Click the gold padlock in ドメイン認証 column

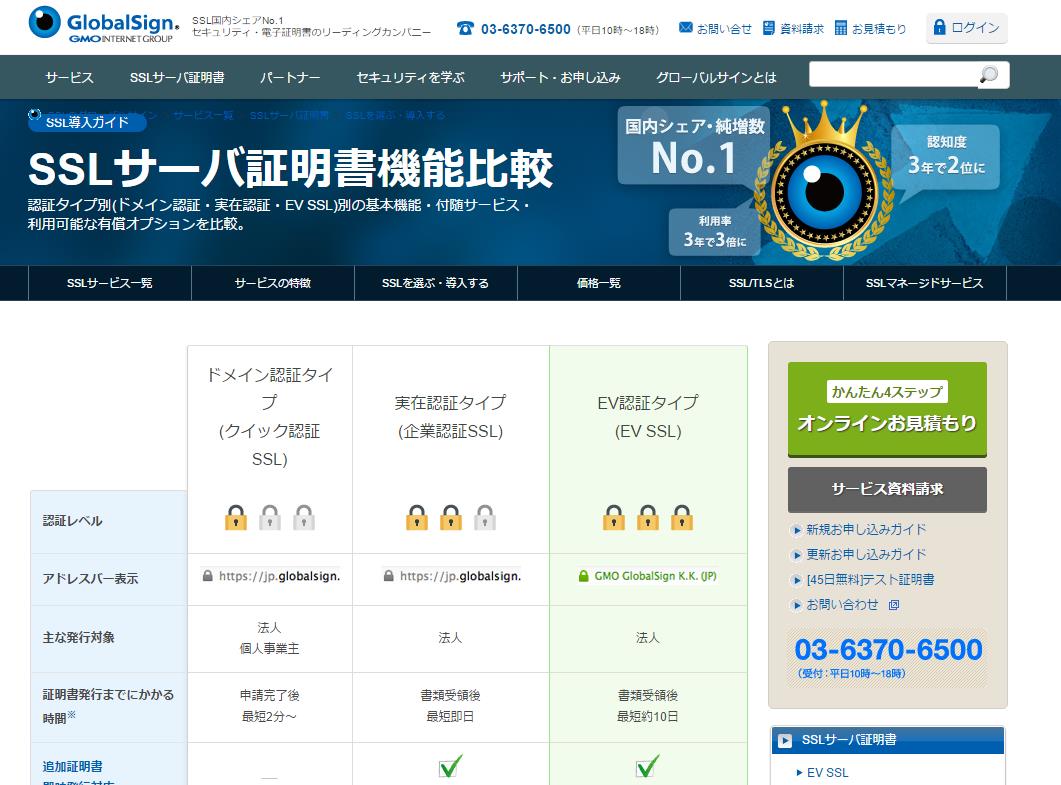coord(235,518)
